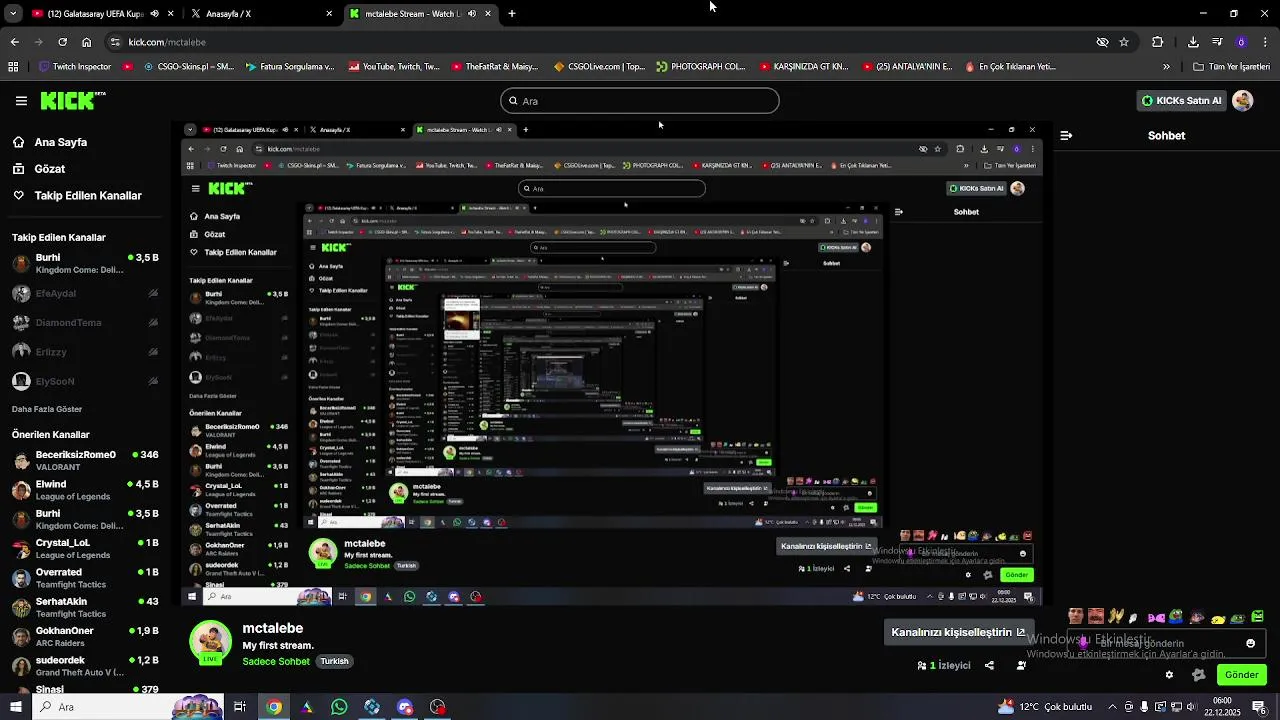Click Kanalınızı kişiselleştirin button
The width and height of the screenshot is (1280, 720).
(x=959, y=632)
